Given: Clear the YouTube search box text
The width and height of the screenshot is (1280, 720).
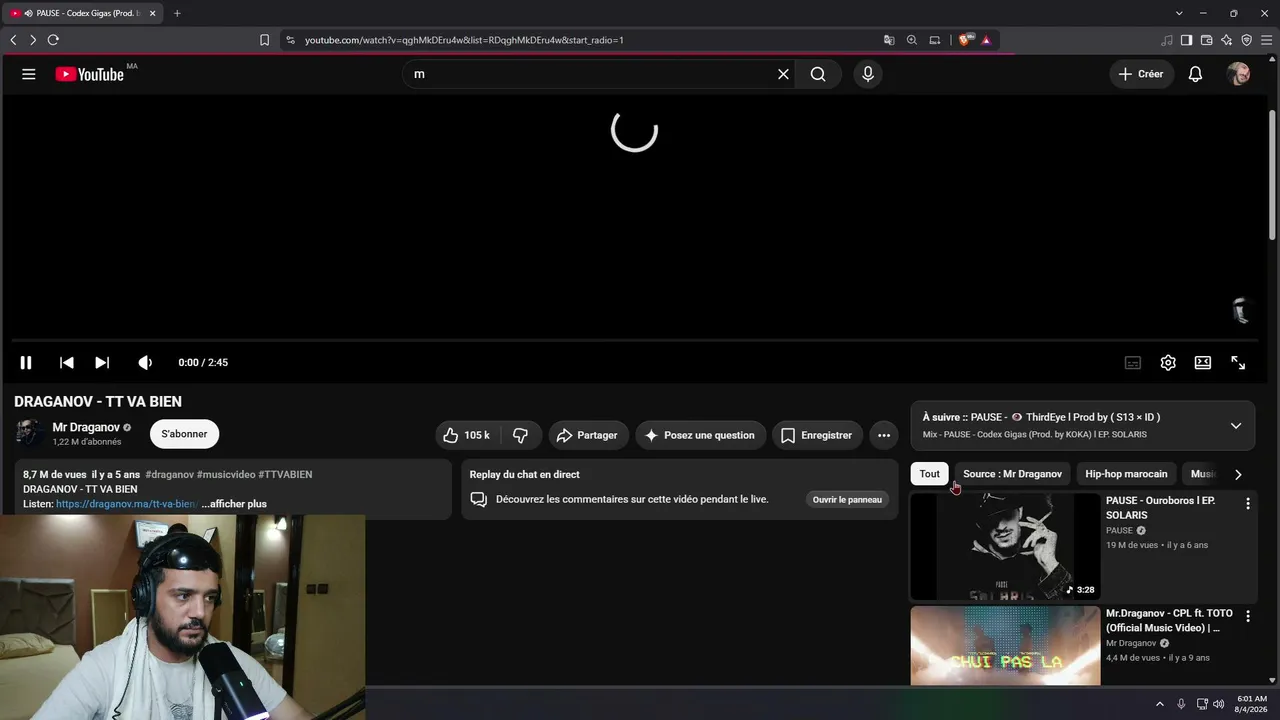Looking at the screenshot, I should pyautogui.click(x=783, y=74).
